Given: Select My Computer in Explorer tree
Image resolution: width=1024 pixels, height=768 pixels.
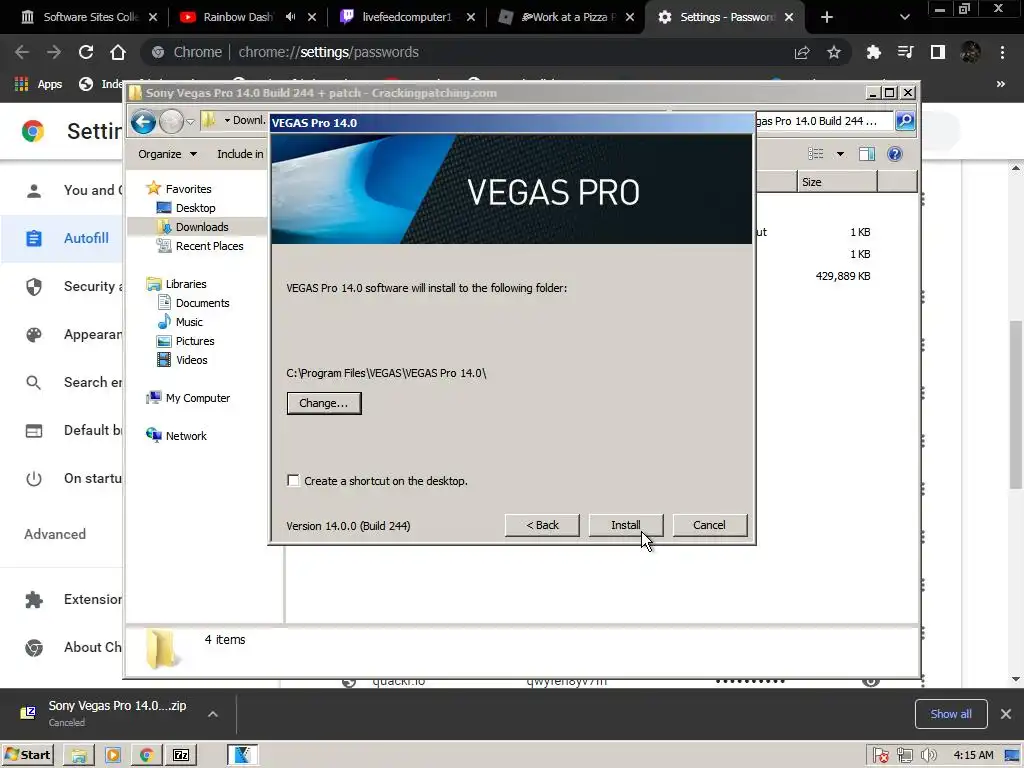Looking at the screenshot, I should [197, 398].
